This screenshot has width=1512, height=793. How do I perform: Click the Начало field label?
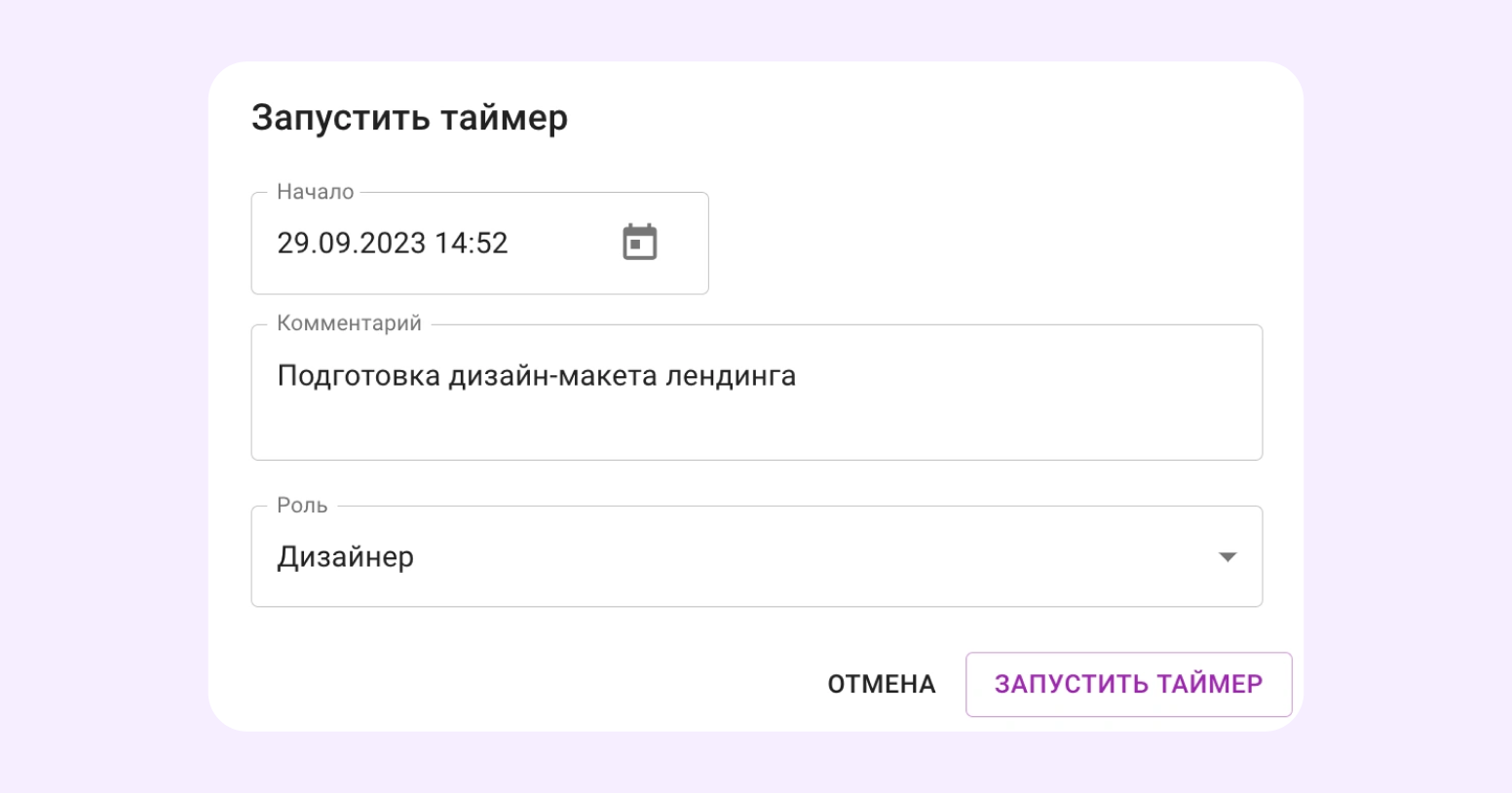tap(315, 192)
